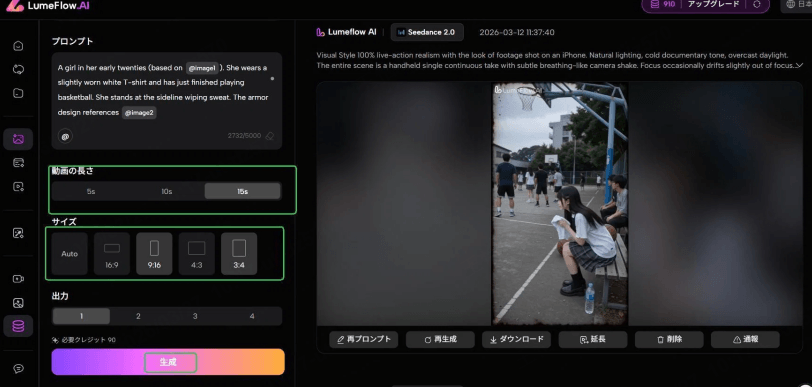Screen dimensions: 812x387
Task: Click the Seedance 2.0 model tag
Action: coord(427,32)
